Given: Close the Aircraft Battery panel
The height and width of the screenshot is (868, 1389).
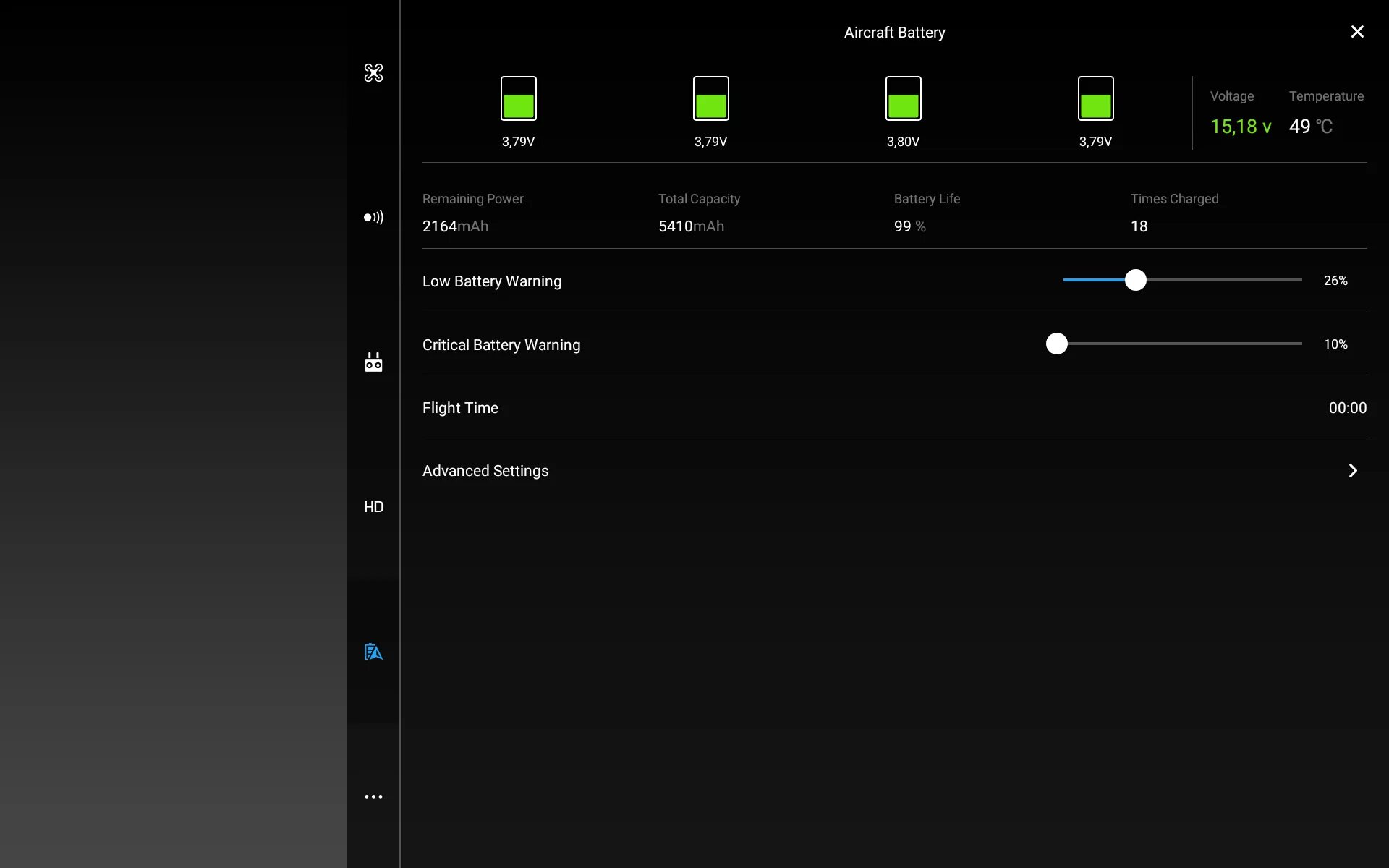Looking at the screenshot, I should pyautogui.click(x=1357, y=32).
